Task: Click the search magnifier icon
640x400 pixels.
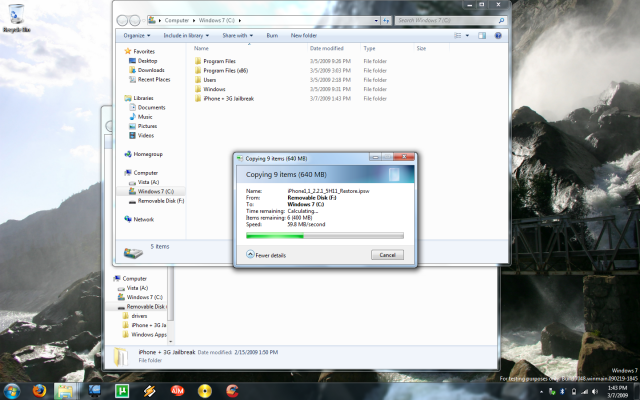Action: click(501, 20)
